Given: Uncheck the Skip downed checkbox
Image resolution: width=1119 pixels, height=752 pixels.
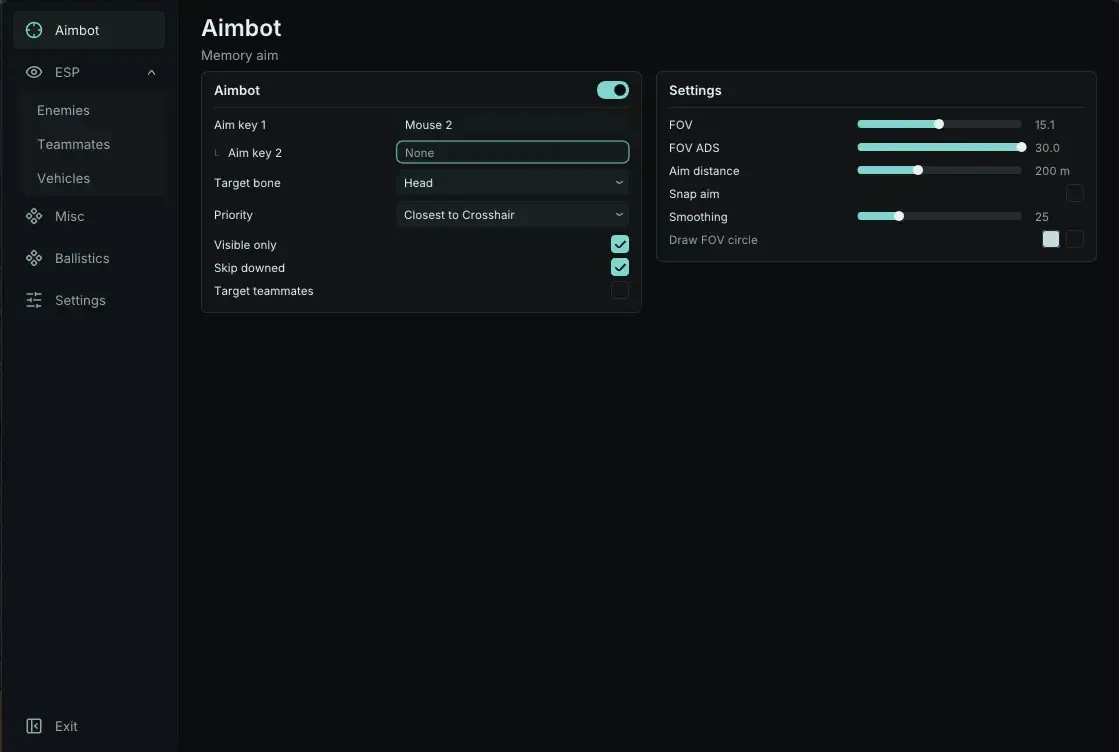Looking at the screenshot, I should point(619,268).
